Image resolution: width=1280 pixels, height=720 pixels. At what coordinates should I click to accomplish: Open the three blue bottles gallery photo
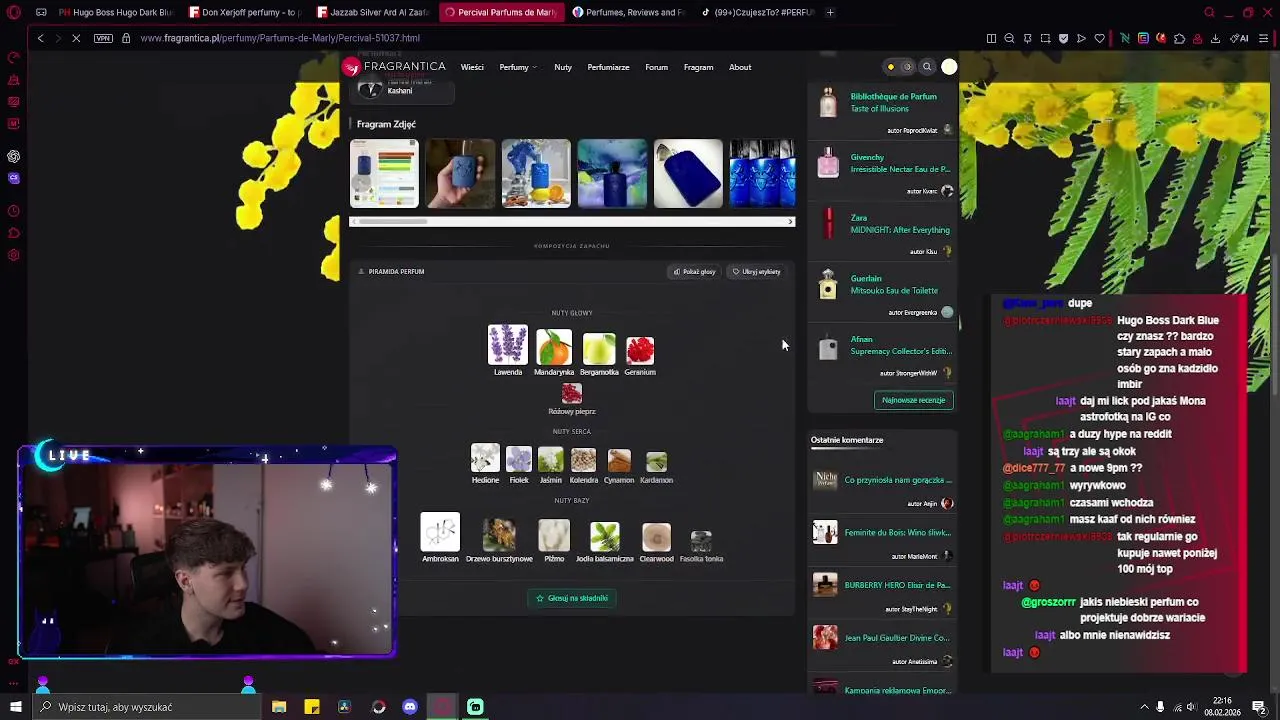(x=763, y=174)
